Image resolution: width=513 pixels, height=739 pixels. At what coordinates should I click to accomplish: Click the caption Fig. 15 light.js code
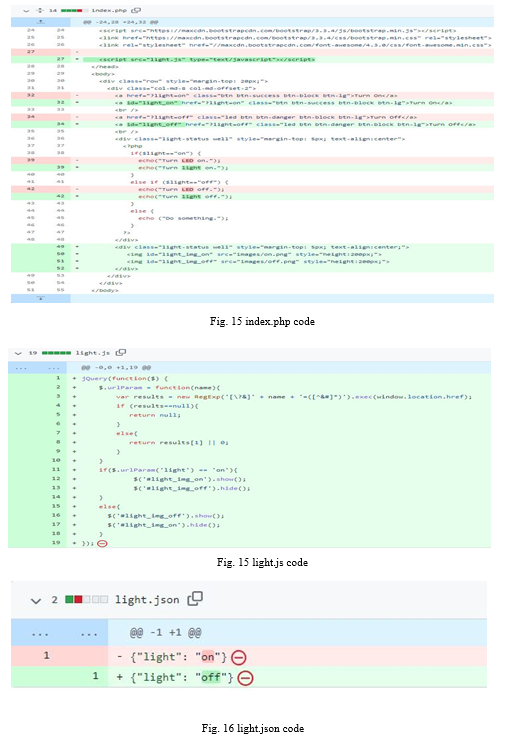pos(262,562)
